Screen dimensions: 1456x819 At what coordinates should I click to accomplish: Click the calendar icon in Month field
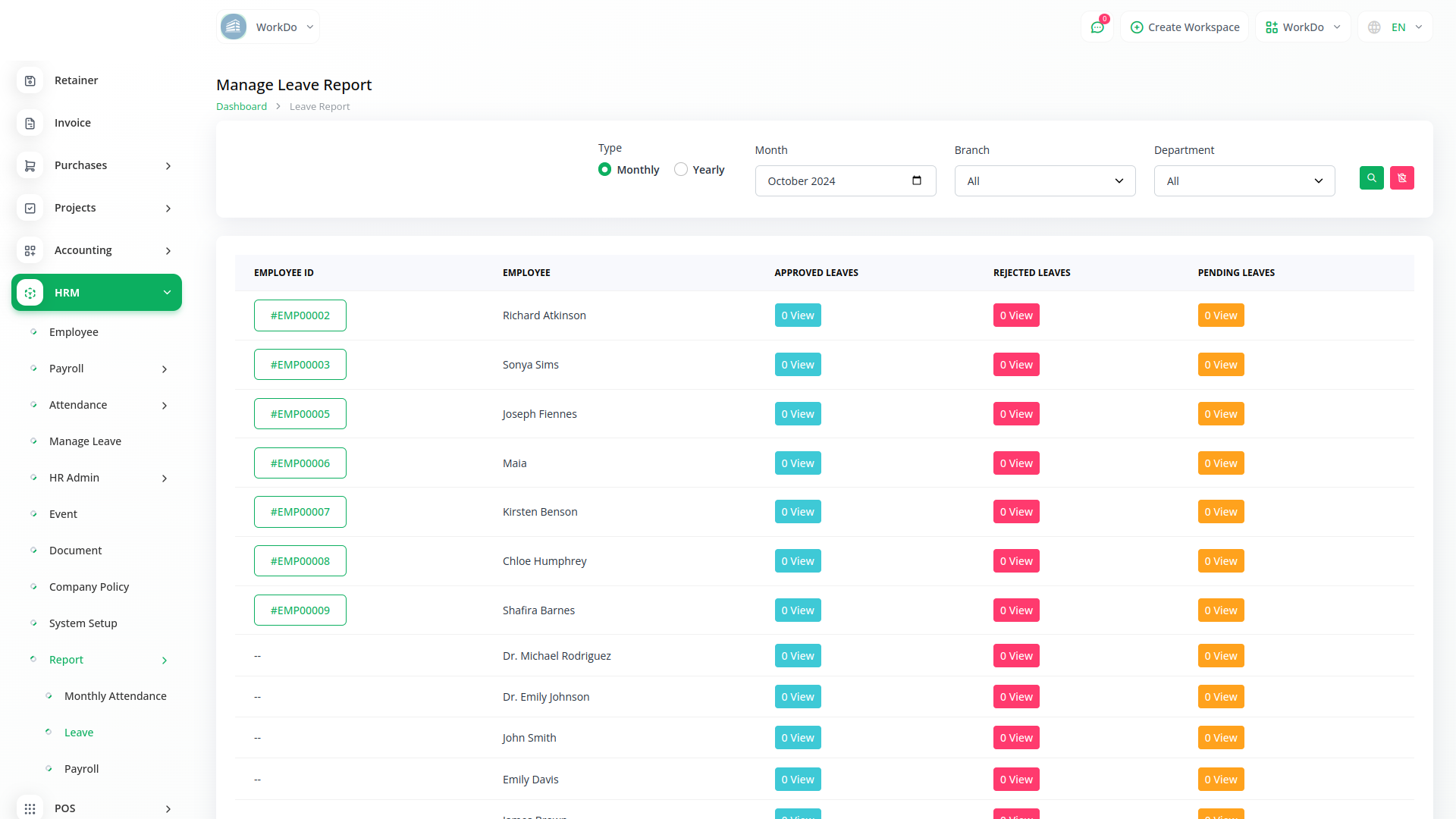coord(916,180)
